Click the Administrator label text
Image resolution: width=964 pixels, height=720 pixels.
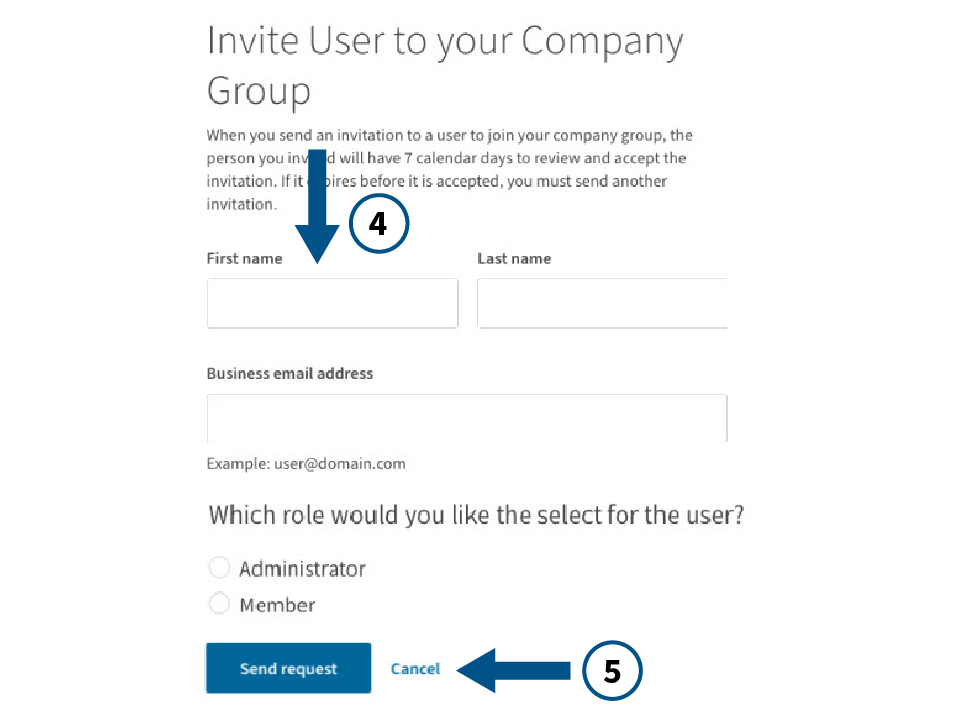pyautogui.click(x=302, y=568)
